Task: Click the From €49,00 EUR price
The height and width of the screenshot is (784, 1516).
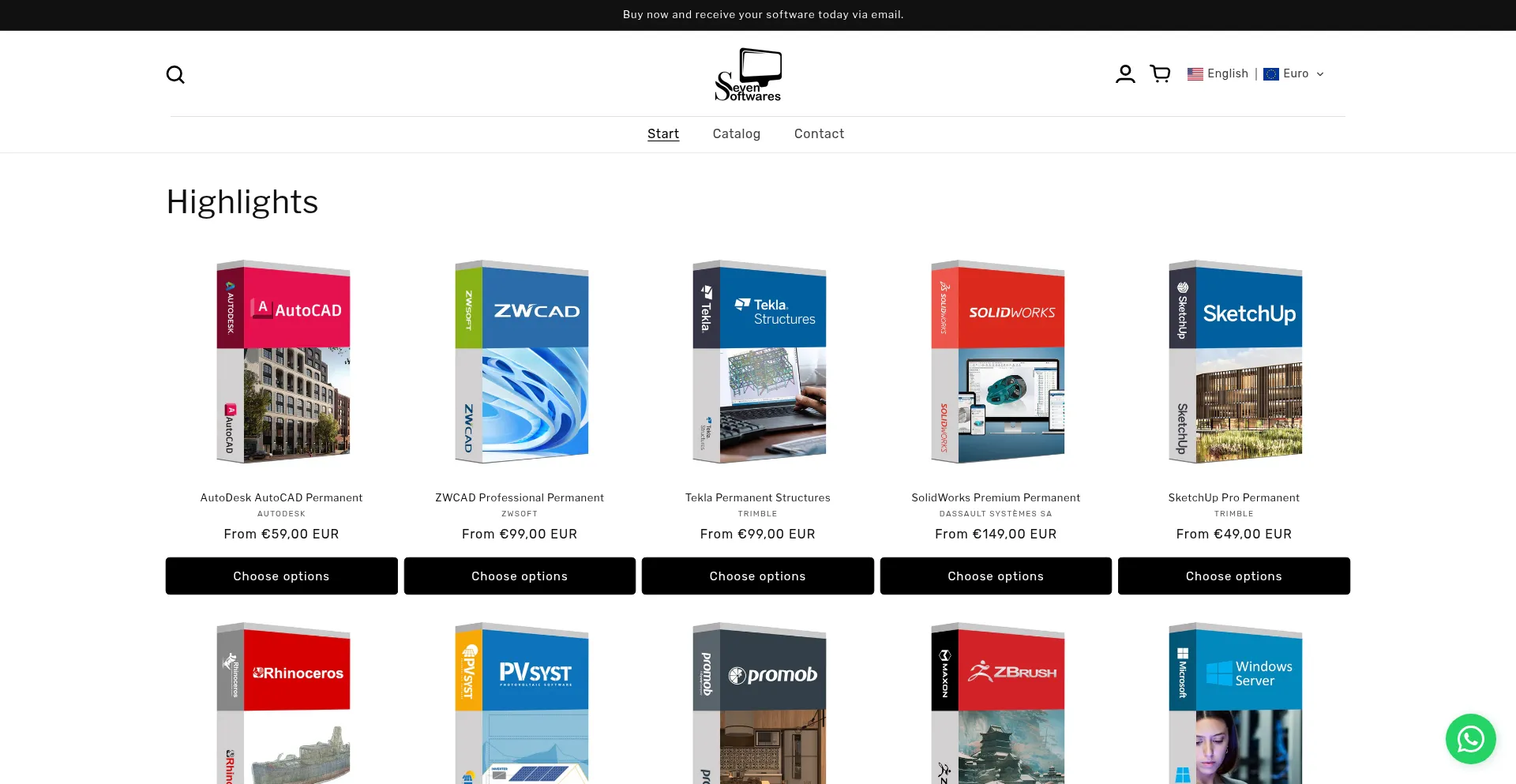Action: (x=1234, y=535)
